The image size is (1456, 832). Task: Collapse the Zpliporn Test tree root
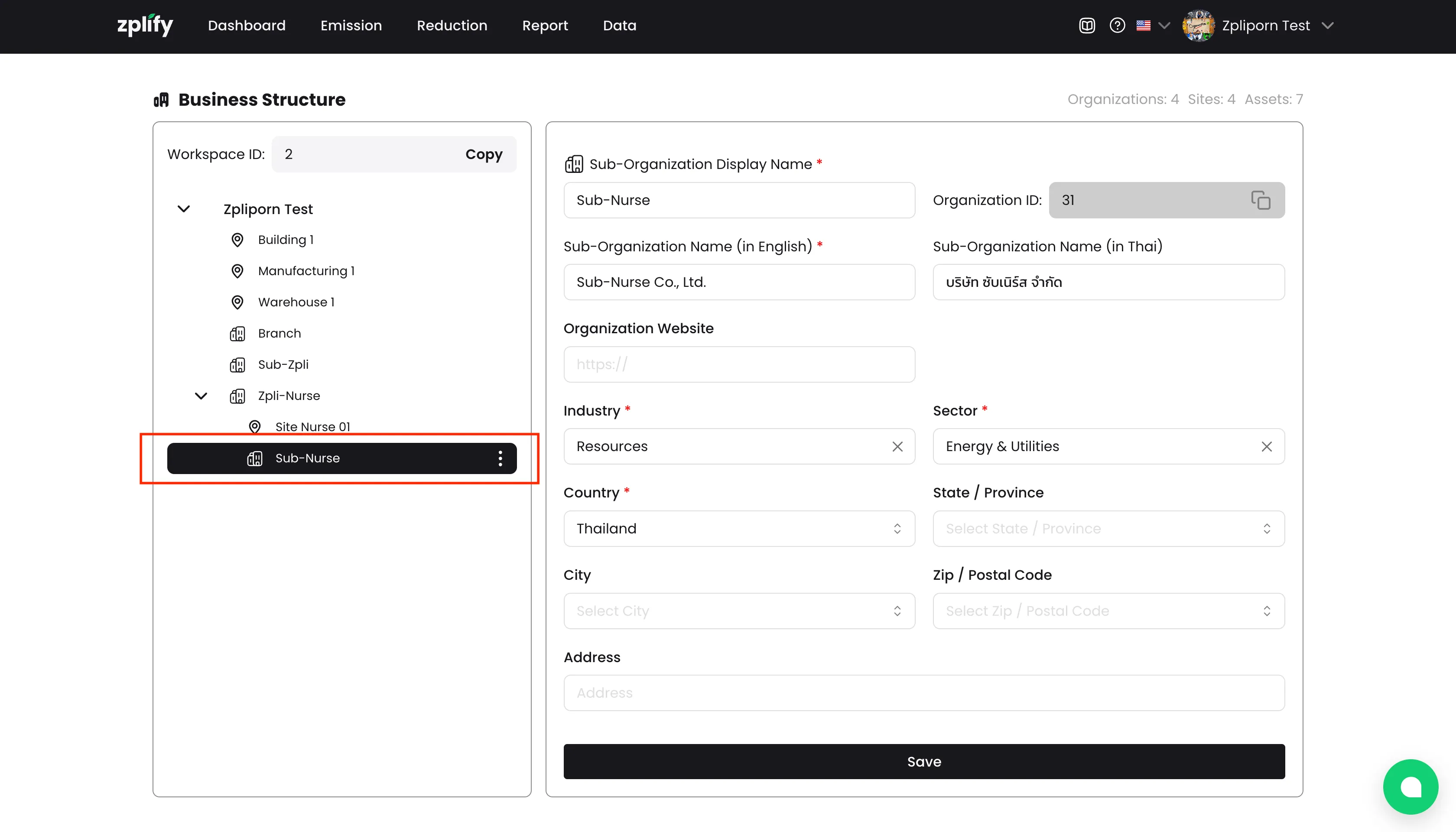tap(184, 209)
